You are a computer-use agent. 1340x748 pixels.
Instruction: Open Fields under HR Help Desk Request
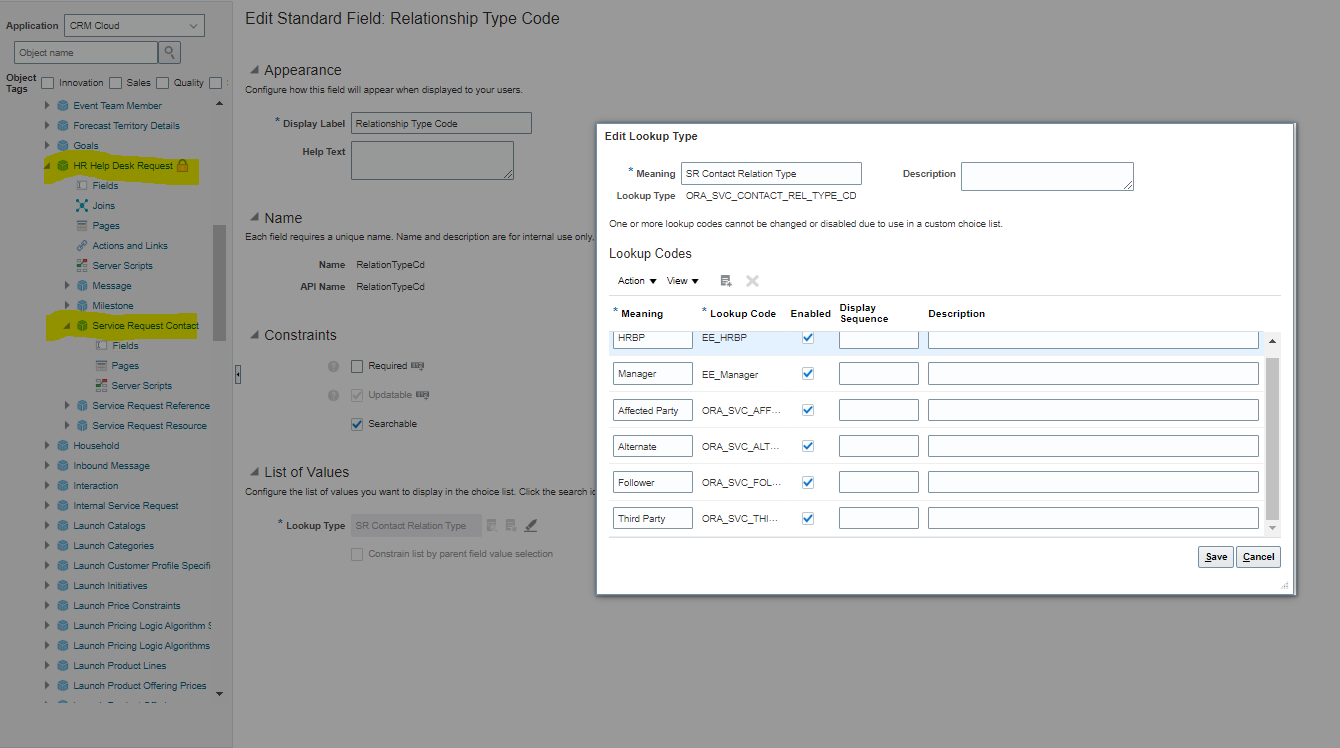point(105,185)
